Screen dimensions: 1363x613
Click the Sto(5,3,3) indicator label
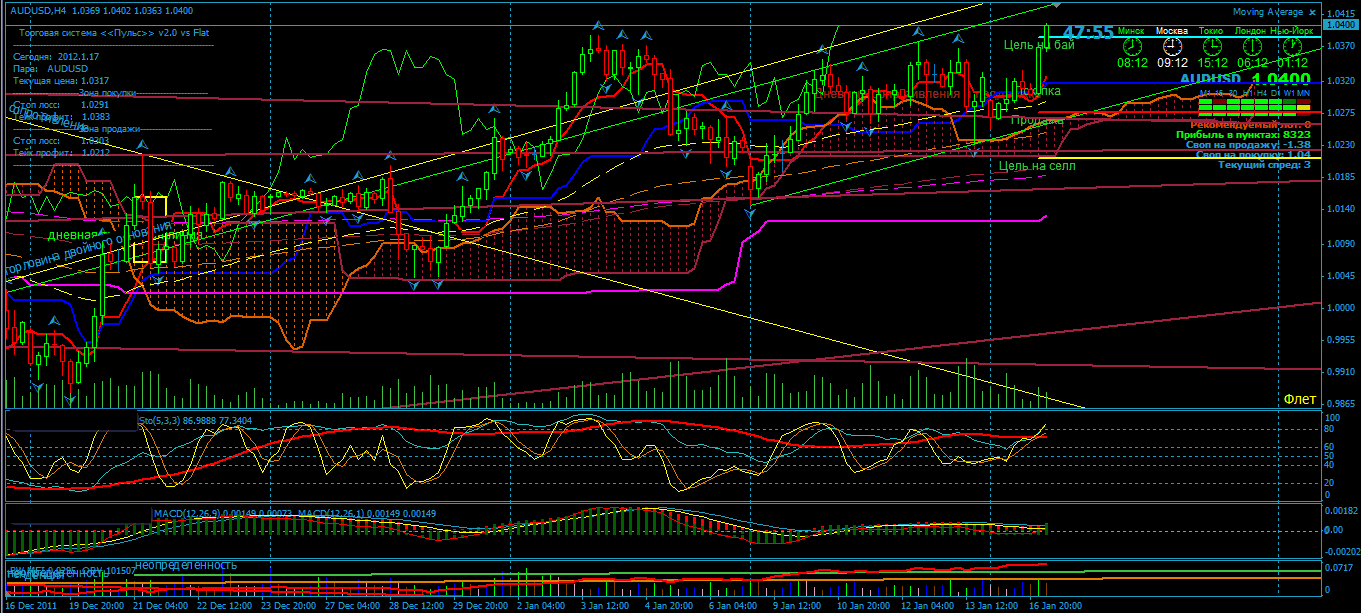pyautogui.click(x=195, y=421)
